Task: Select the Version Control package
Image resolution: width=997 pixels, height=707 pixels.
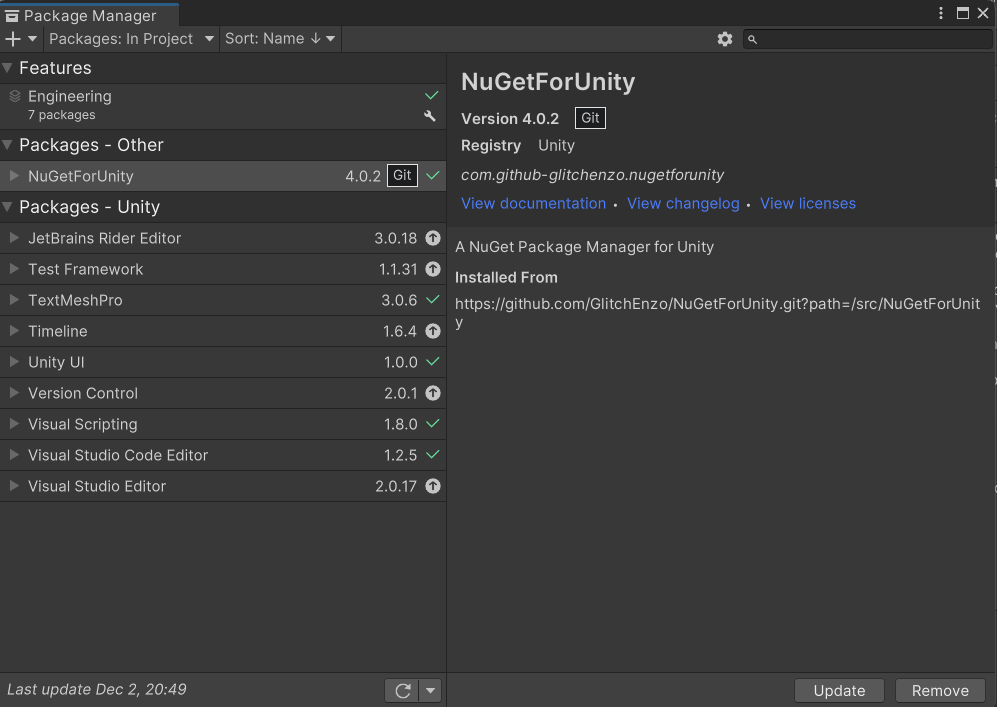Action: click(x=223, y=393)
